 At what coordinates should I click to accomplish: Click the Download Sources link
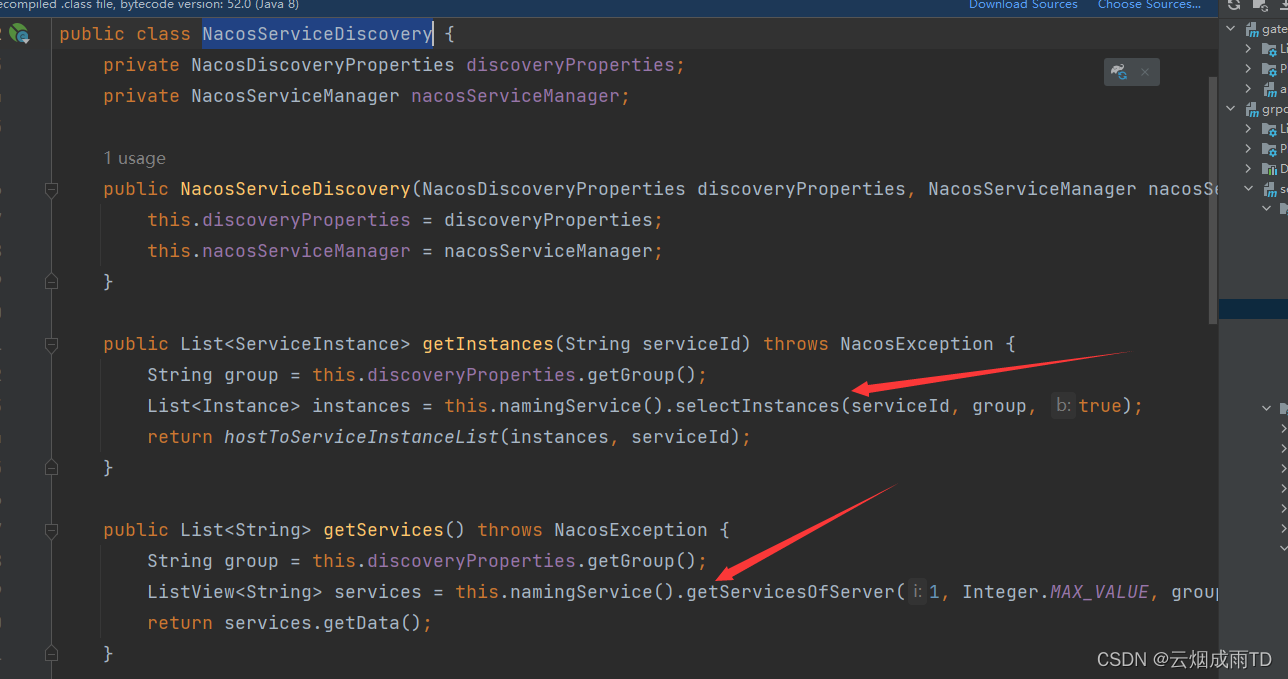click(x=1023, y=5)
